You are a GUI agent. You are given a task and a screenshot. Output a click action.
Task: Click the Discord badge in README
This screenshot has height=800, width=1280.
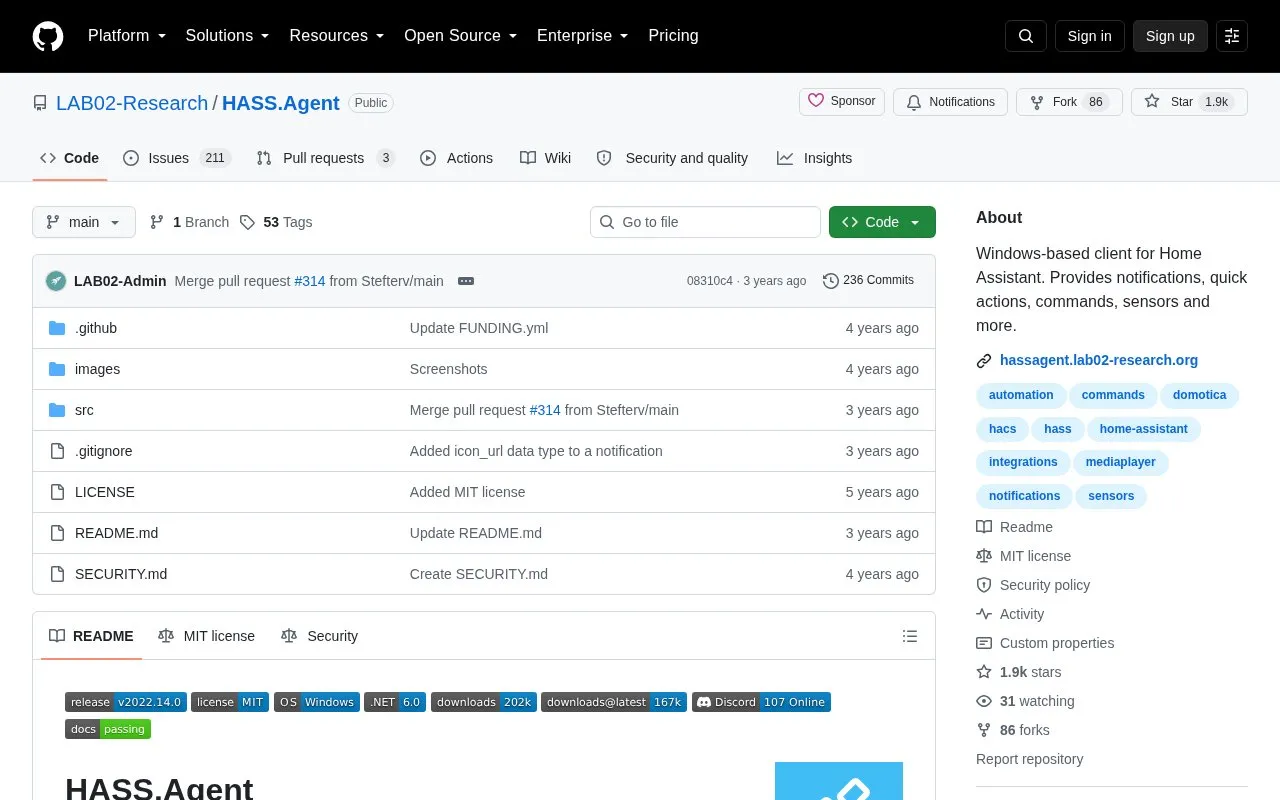761,702
